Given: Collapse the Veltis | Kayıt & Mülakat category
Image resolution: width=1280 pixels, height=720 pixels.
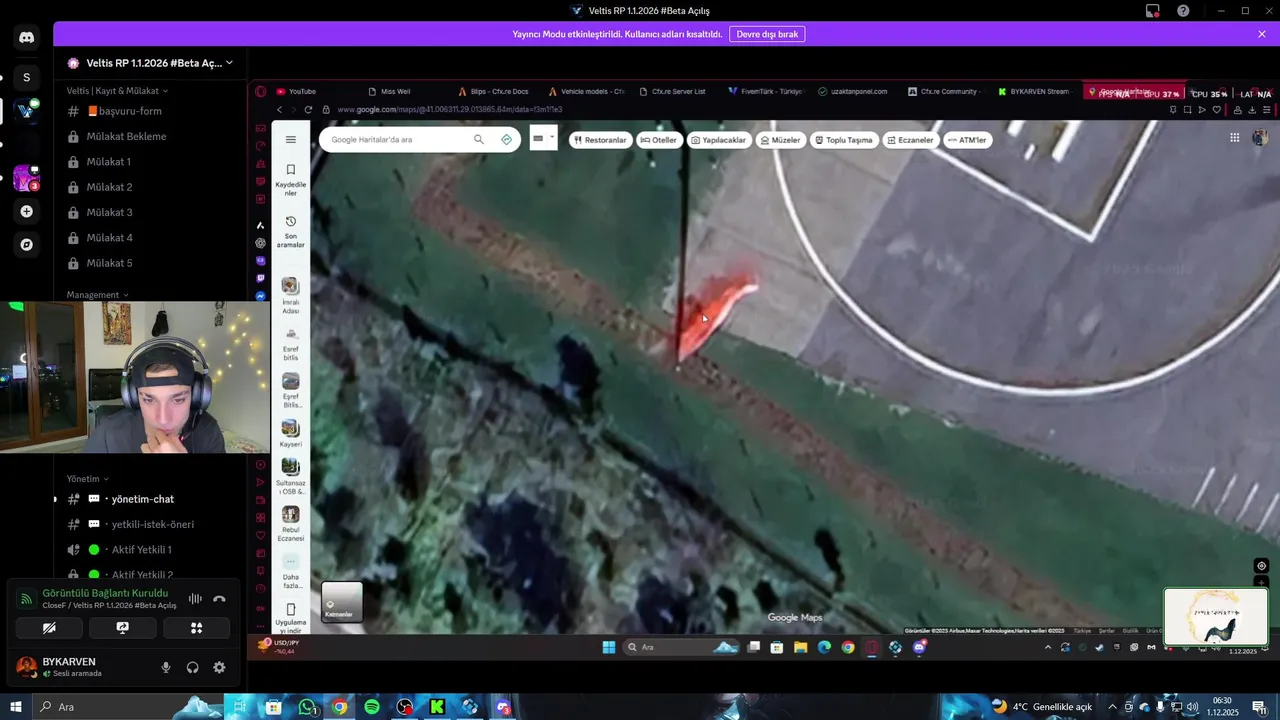Looking at the screenshot, I should pos(117,90).
